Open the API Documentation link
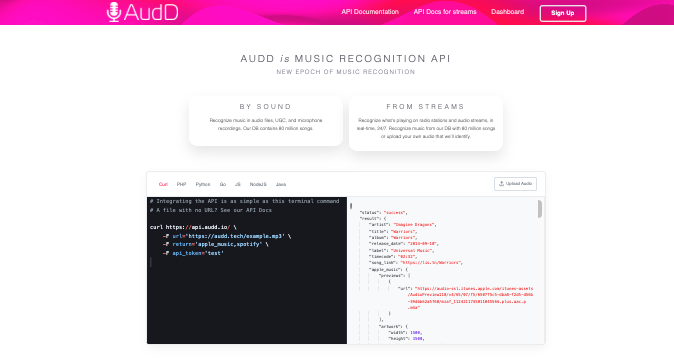 click(x=370, y=12)
